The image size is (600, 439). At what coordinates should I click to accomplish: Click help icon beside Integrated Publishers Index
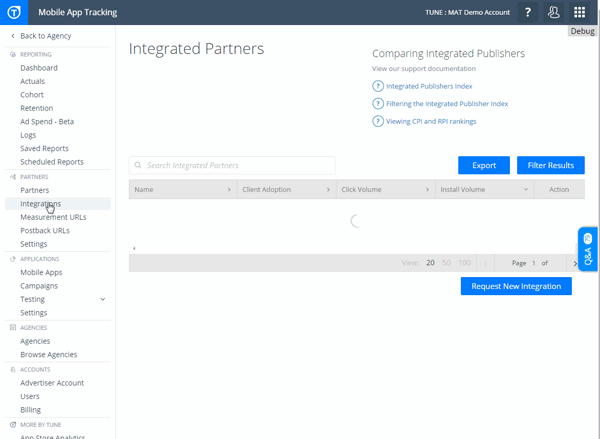(x=378, y=87)
